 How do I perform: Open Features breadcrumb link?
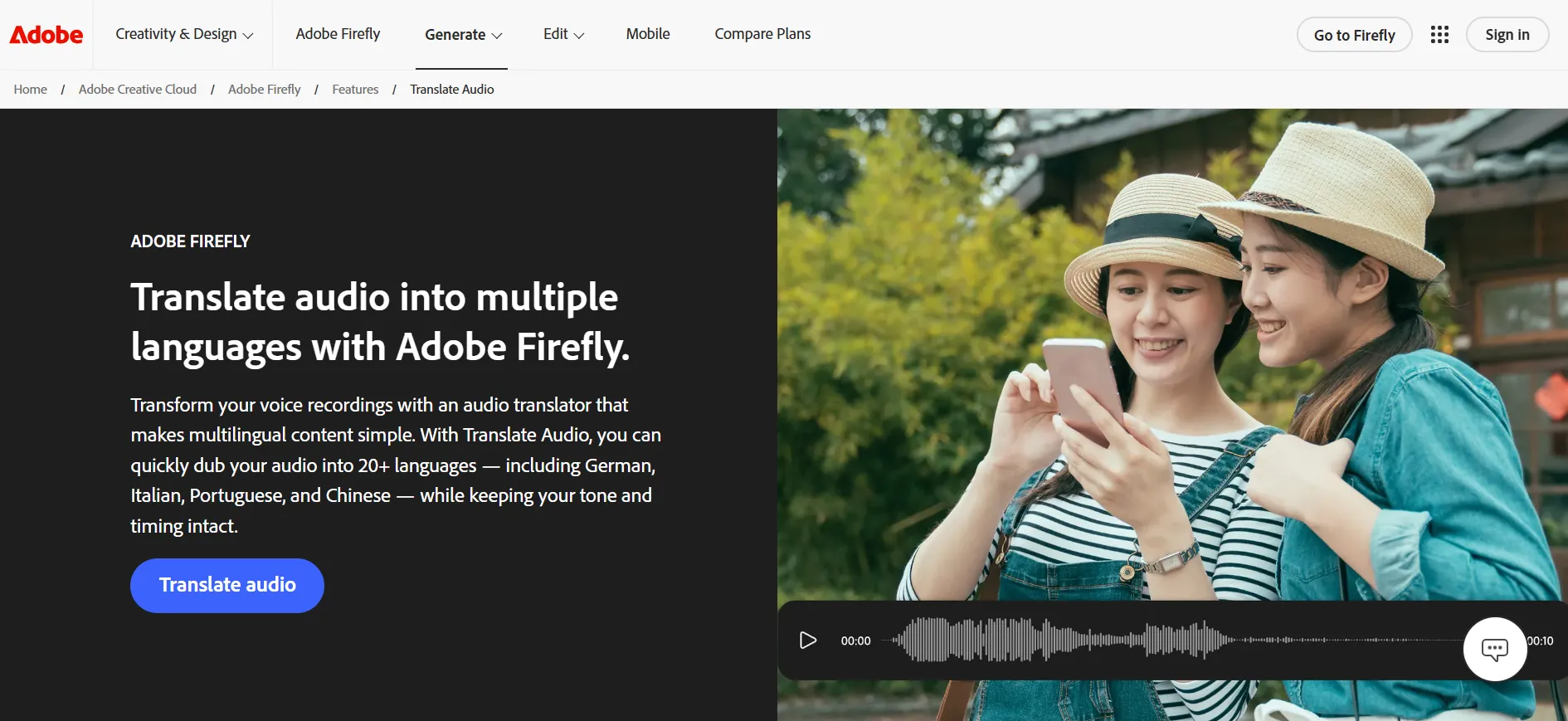coord(355,90)
